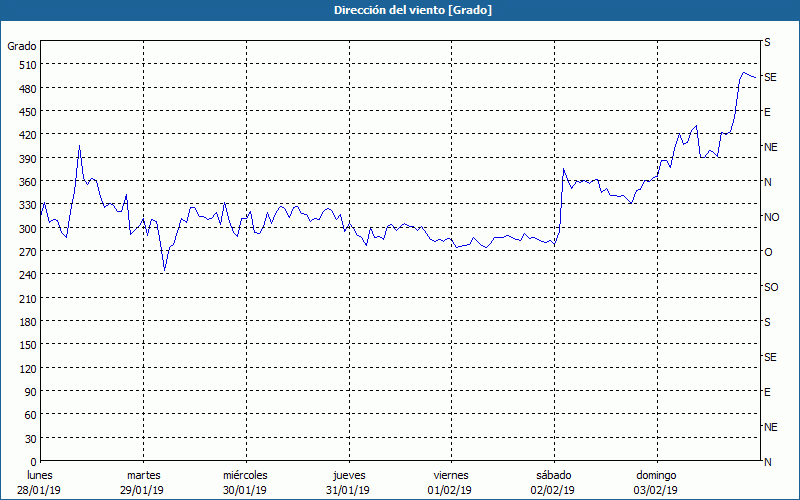Click the 01/02/19 date label
The width and height of the screenshot is (800, 500).
(451, 490)
